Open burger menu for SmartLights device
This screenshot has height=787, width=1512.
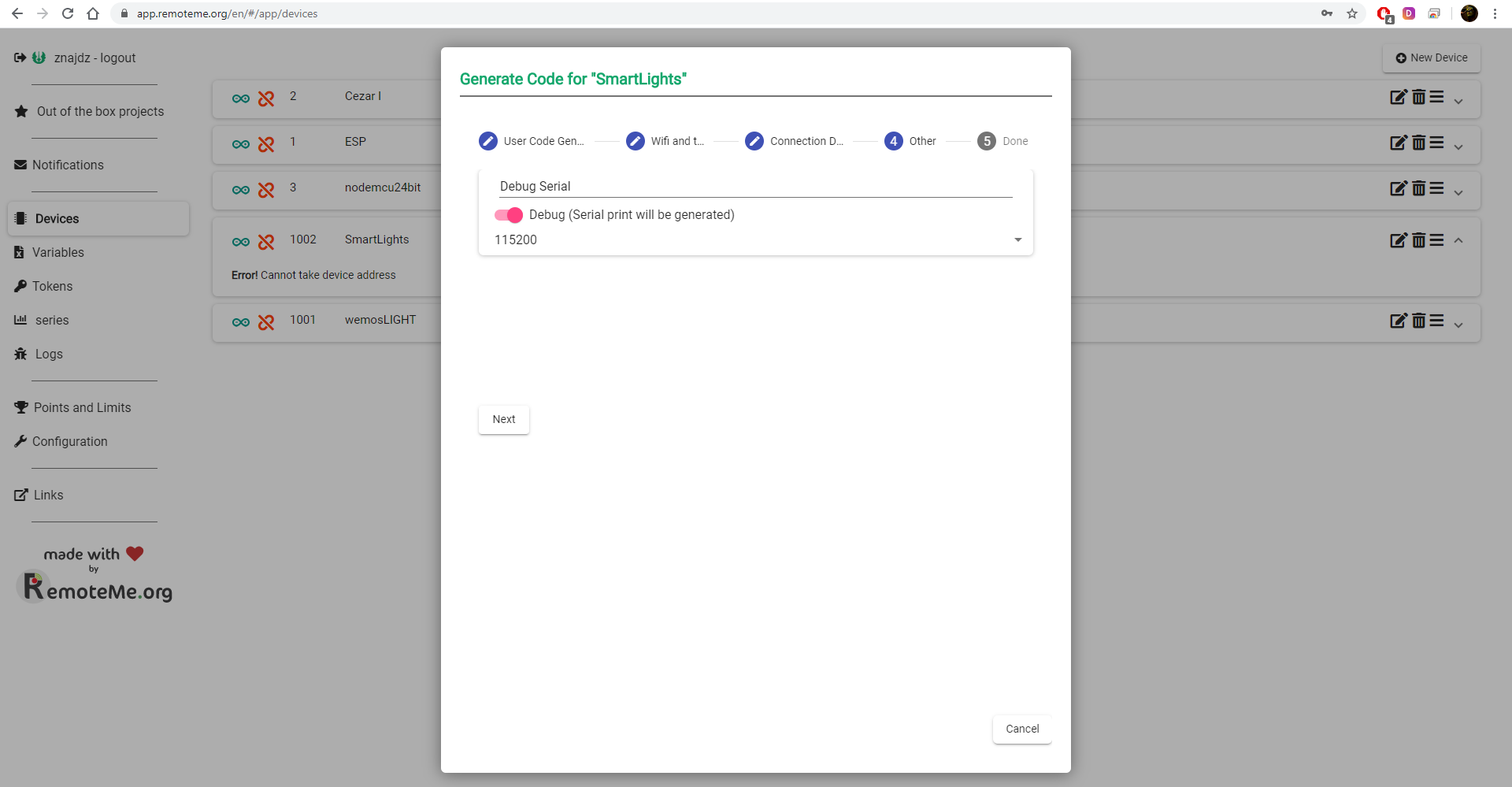(1437, 240)
